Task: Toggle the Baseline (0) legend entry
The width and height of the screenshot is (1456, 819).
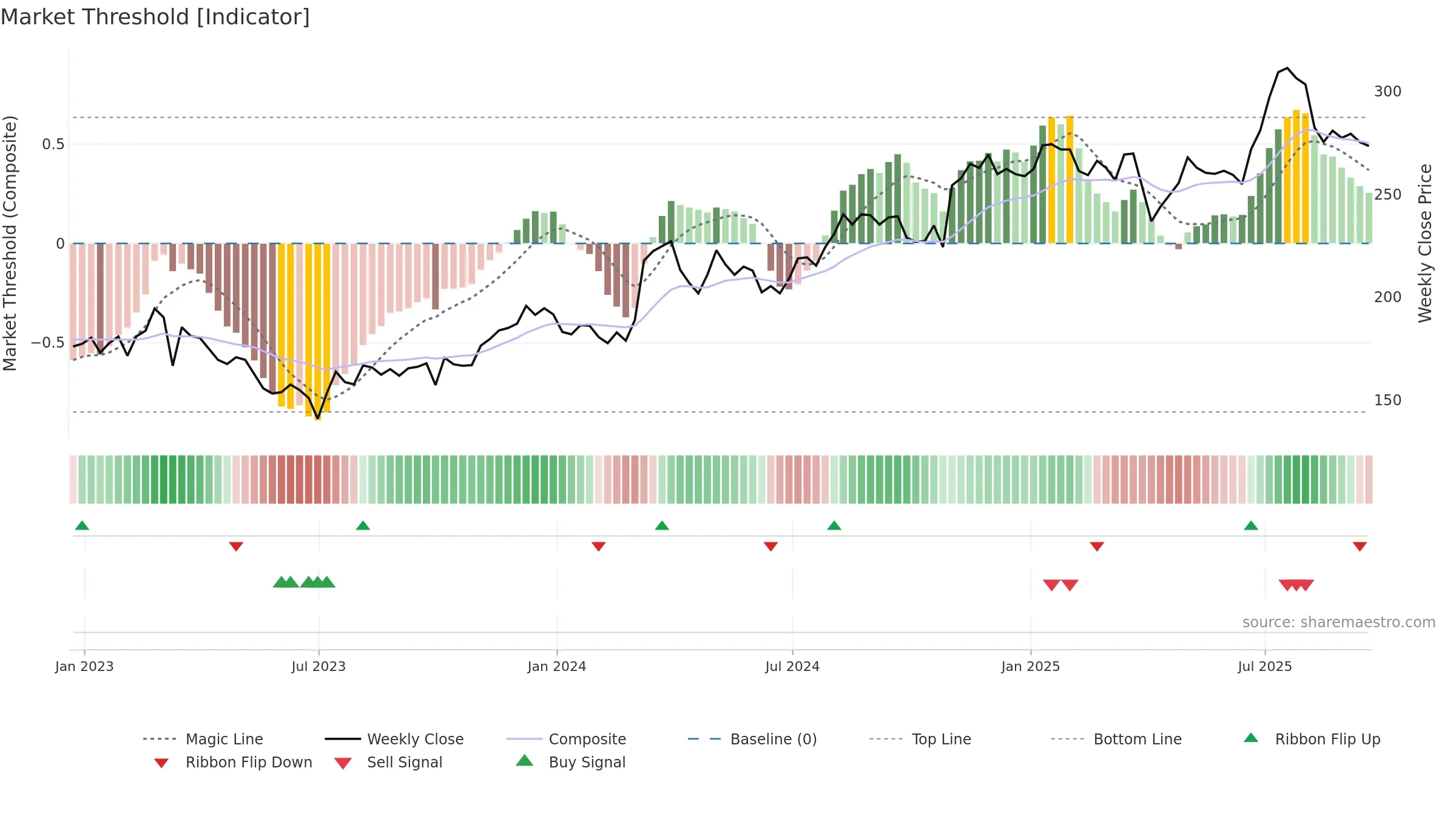Action: [x=752, y=739]
